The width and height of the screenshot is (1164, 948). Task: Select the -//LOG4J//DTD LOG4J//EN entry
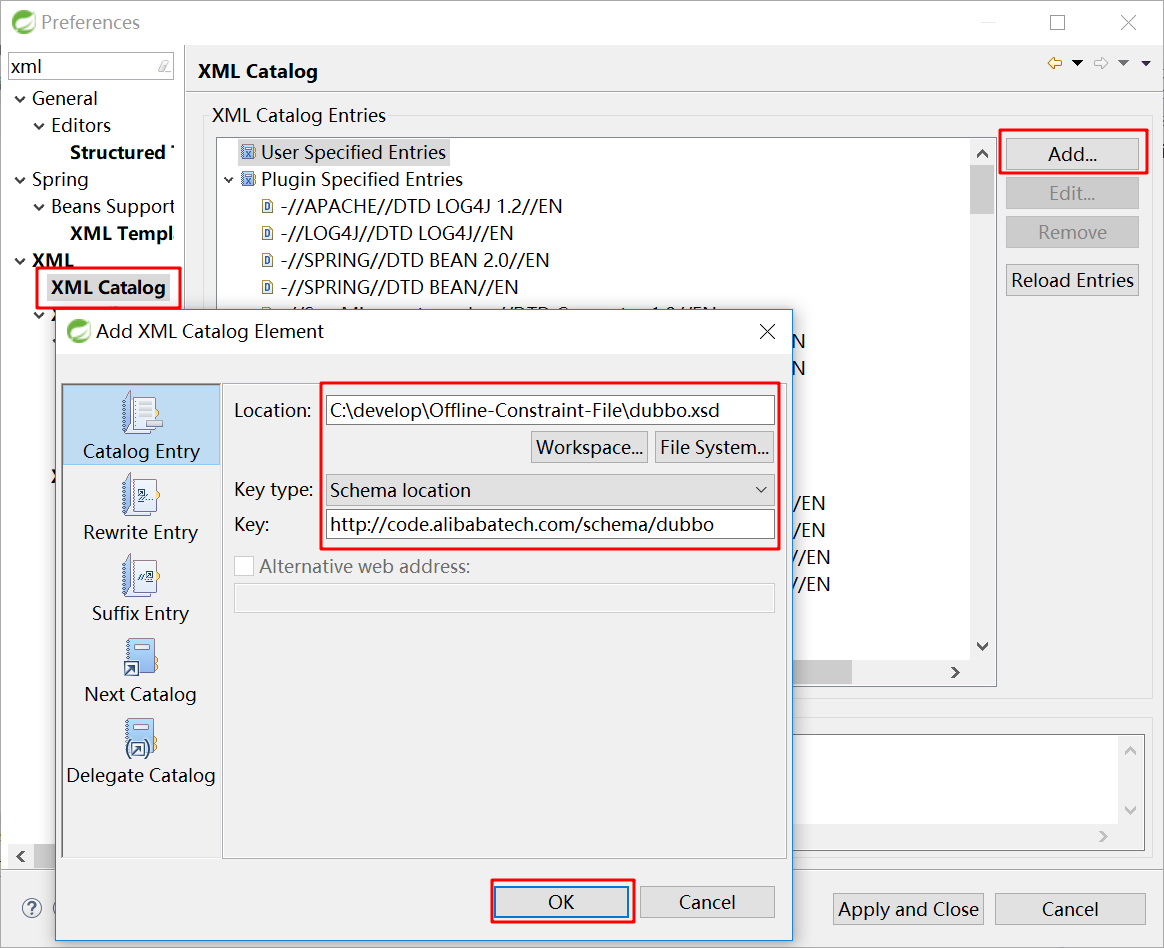click(x=396, y=233)
